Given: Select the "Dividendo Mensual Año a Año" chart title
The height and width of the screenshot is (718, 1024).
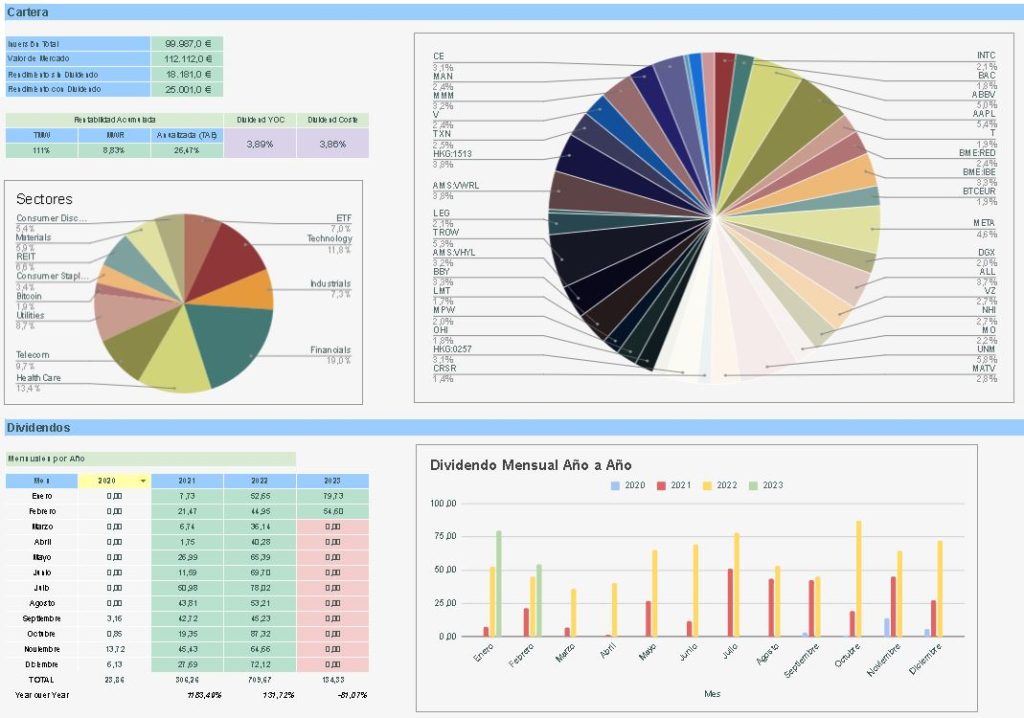Looking at the screenshot, I should tap(530, 465).
